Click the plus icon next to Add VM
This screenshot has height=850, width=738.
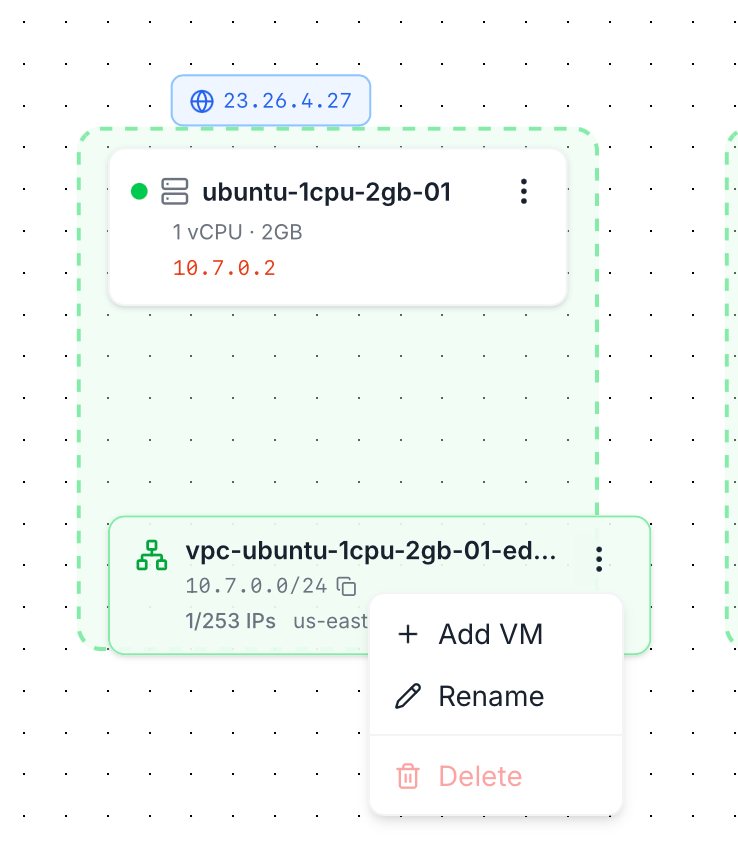tap(408, 634)
